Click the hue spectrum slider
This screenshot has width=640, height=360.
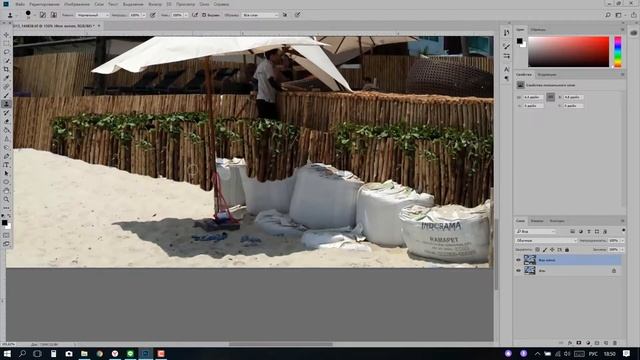pos(618,52)
